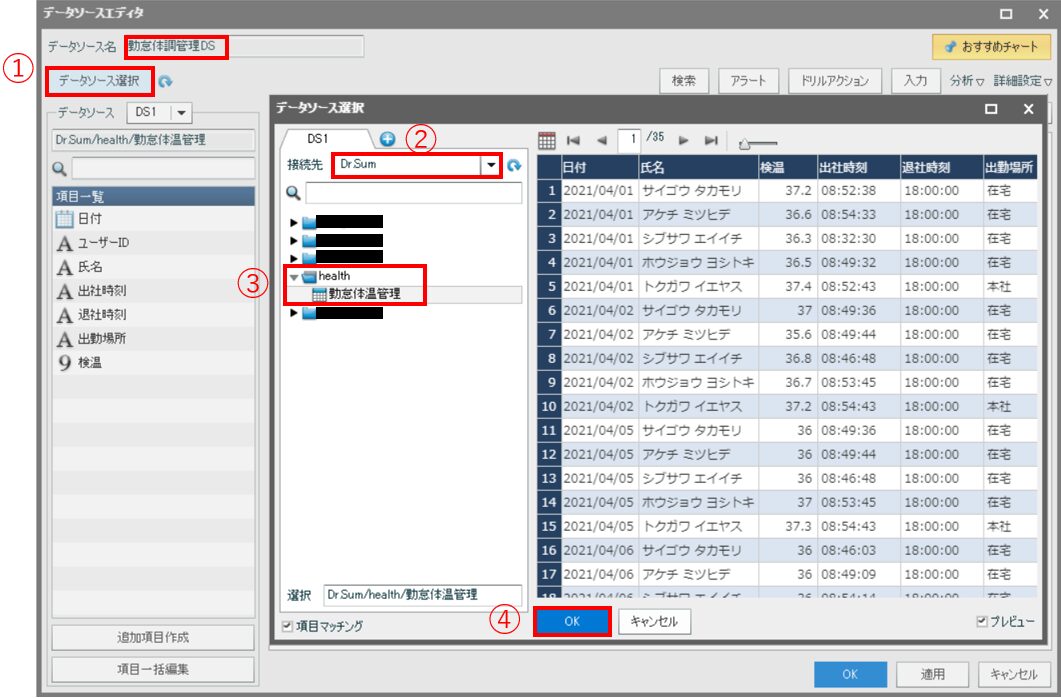Jump to last preview page
The image size is (1061, 698).
[711, 140]
